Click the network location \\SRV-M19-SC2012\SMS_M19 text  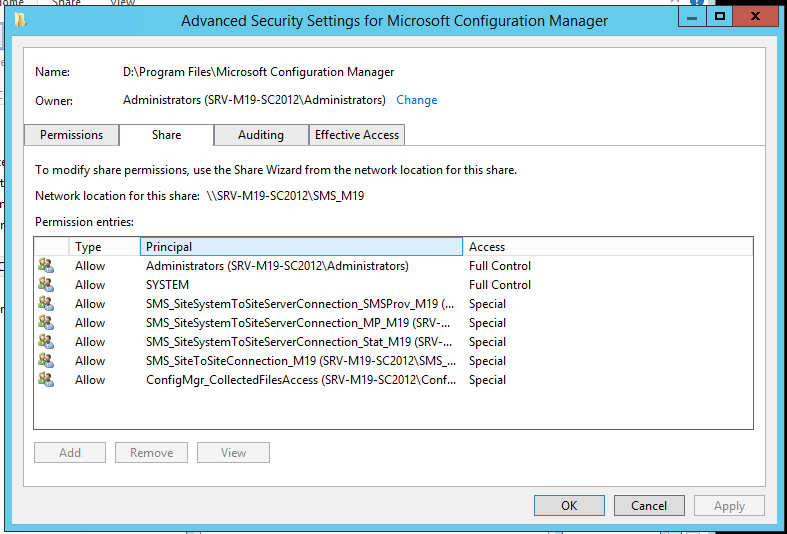pos(285,196)
